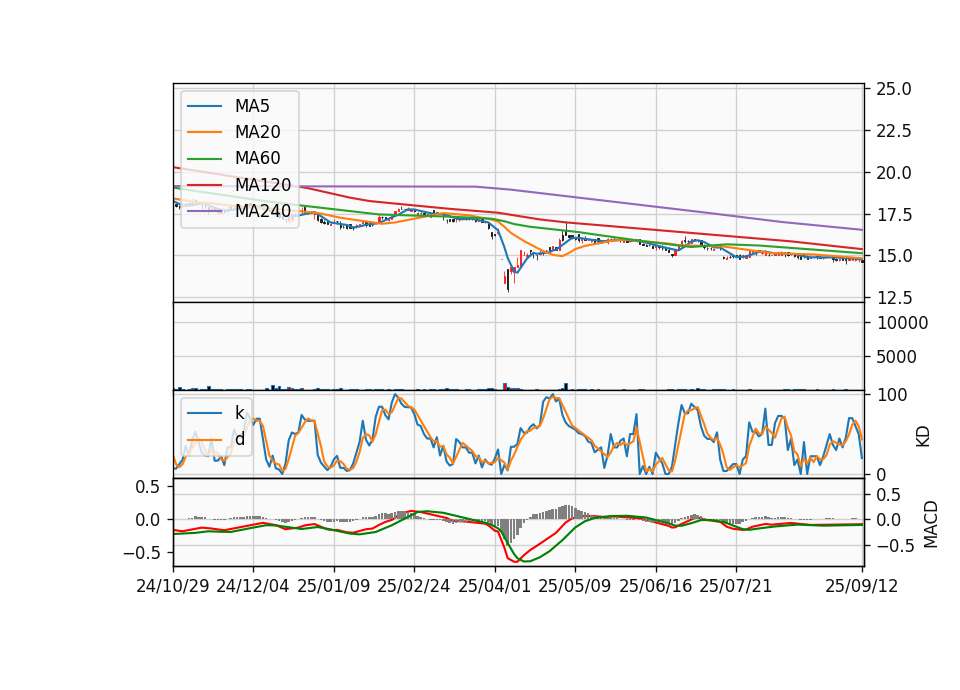Click the MA120 legend label

point(263,184)
